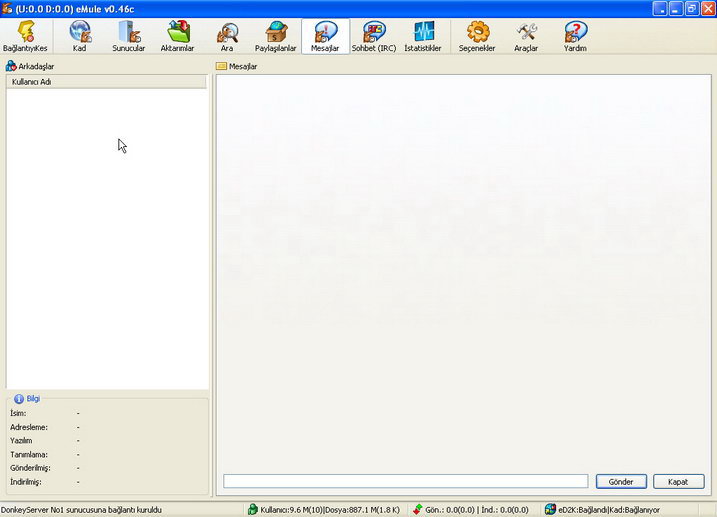Open the Araçlar tools icon
Image resolution: width=717 pixels, height=517 pixels.
point(527,32)
